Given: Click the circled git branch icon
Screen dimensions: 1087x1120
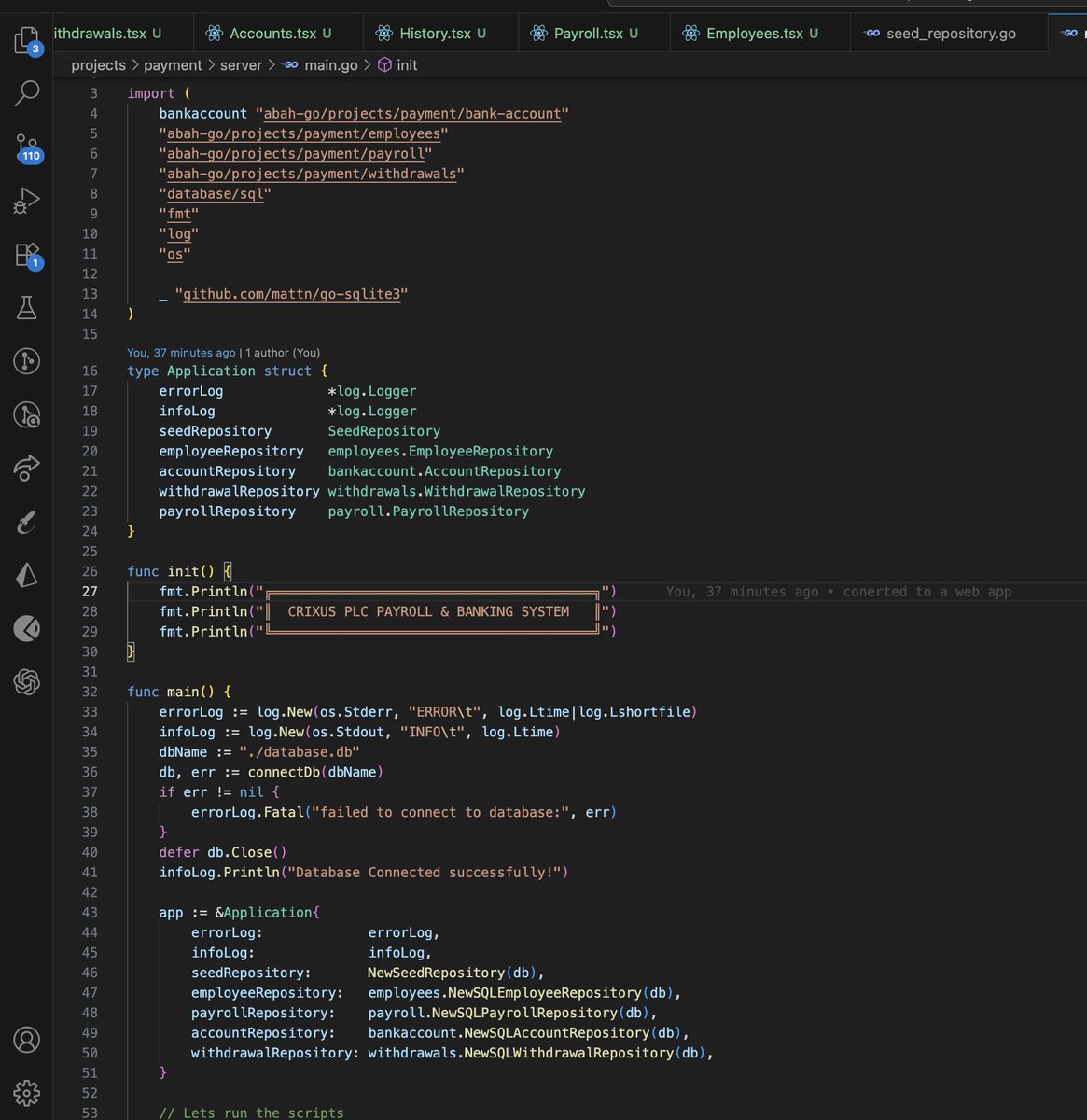Looking at the screenshot, I should tap(26, 360).
